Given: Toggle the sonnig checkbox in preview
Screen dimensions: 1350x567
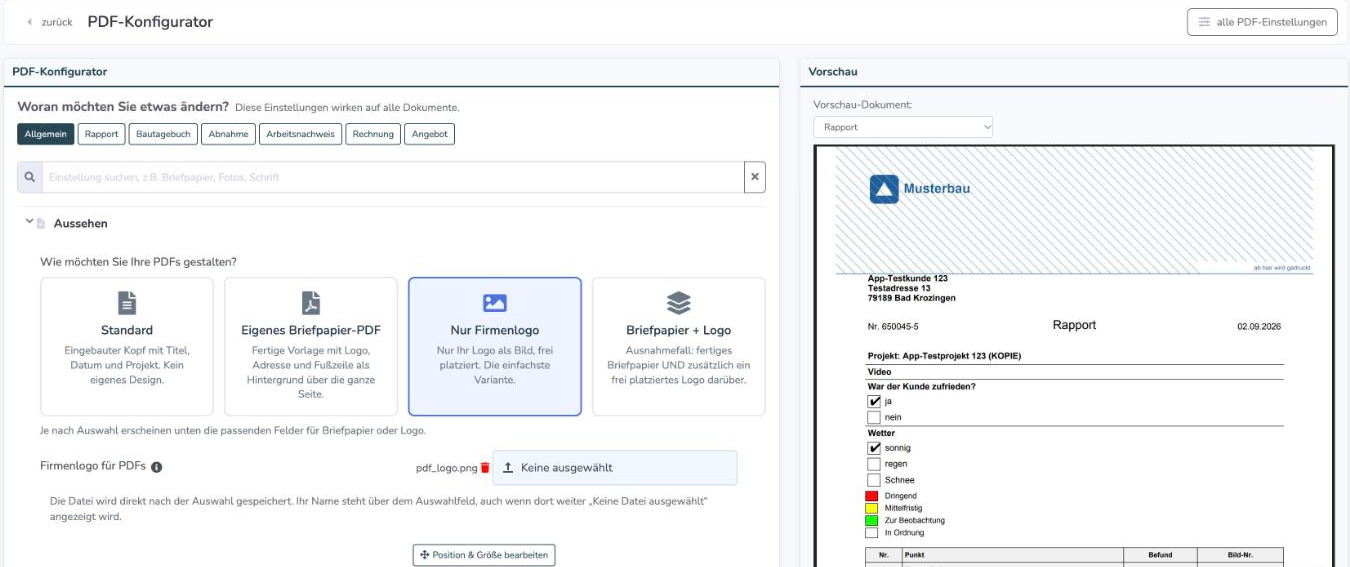Looking at the screenshot, I should coord(874,448).
